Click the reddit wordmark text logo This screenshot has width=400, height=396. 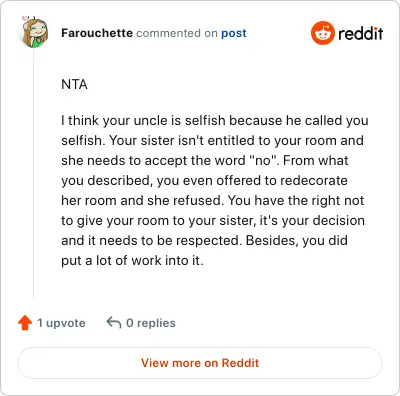361,33
